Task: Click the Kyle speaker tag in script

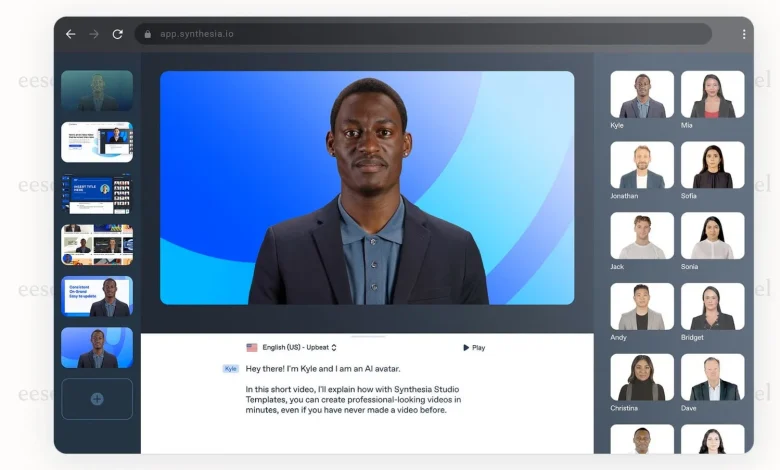Action: pyautogui.click(x=230, y=369)
